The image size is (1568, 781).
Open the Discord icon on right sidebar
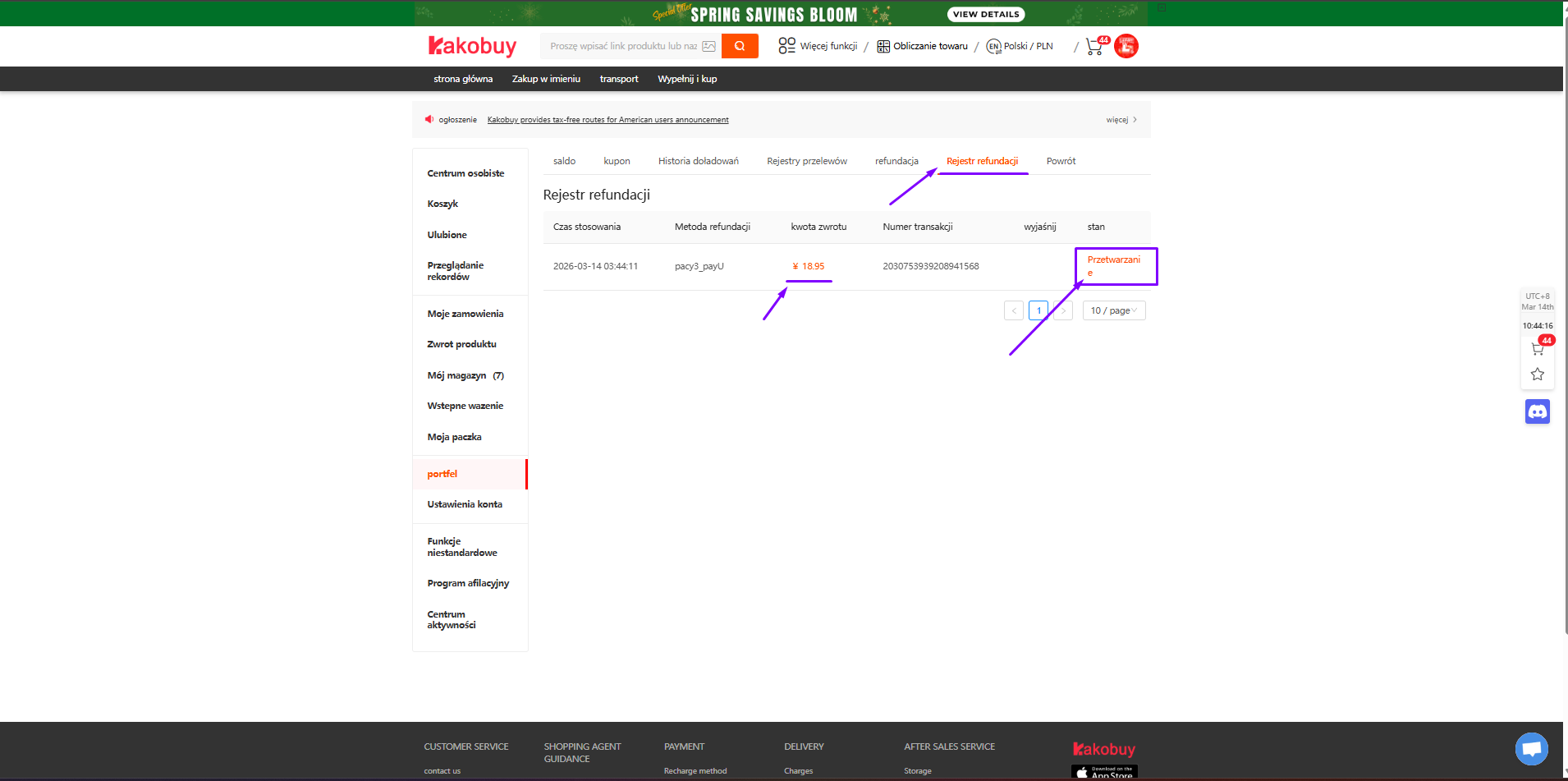1537,411
